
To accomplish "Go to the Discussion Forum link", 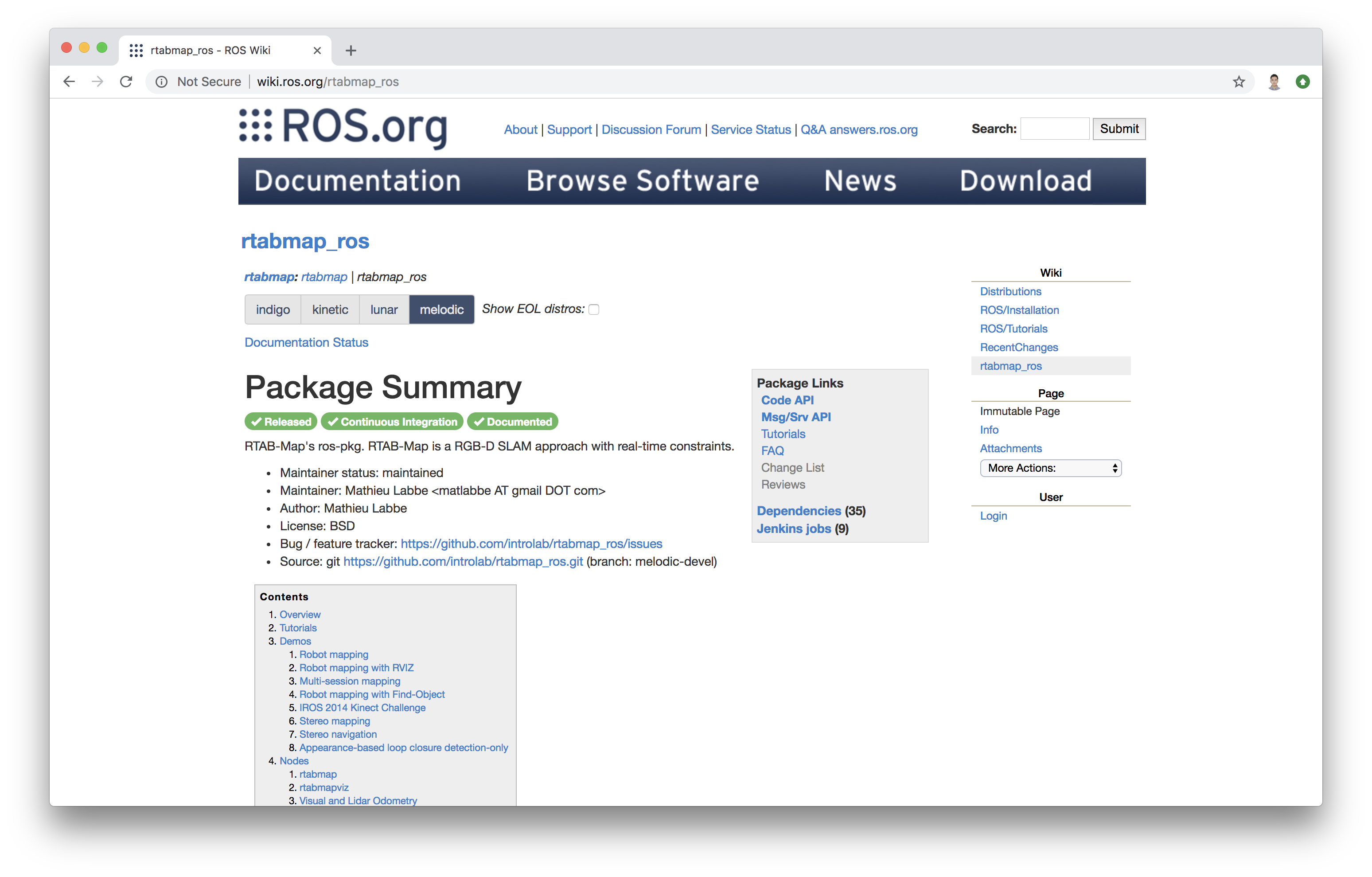I will [x=651, y=129].
